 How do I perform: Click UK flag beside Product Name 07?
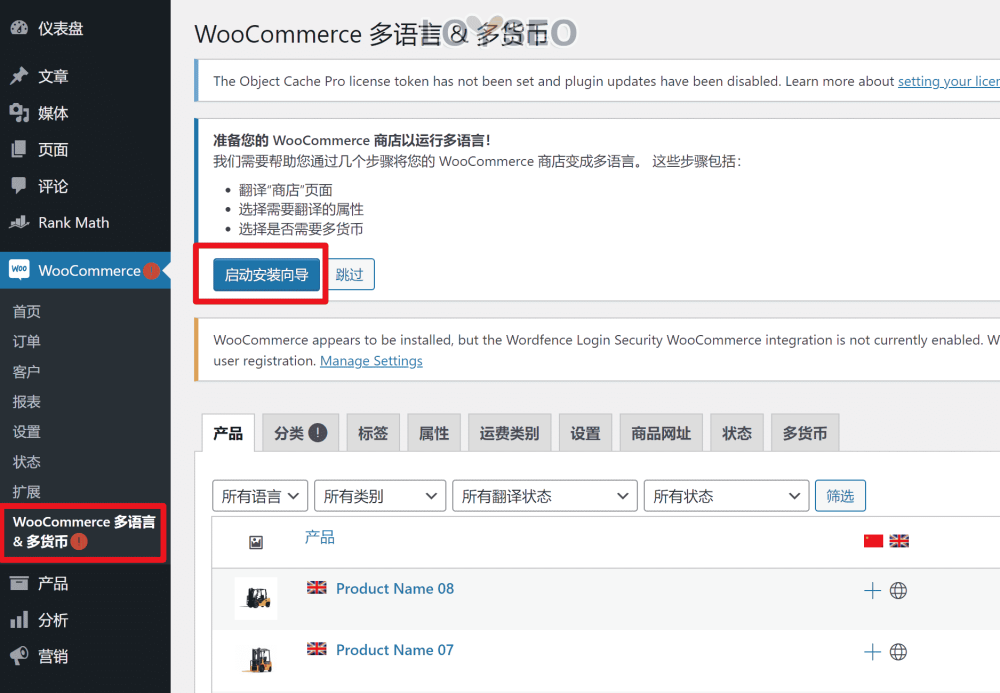tap(316, 648)
